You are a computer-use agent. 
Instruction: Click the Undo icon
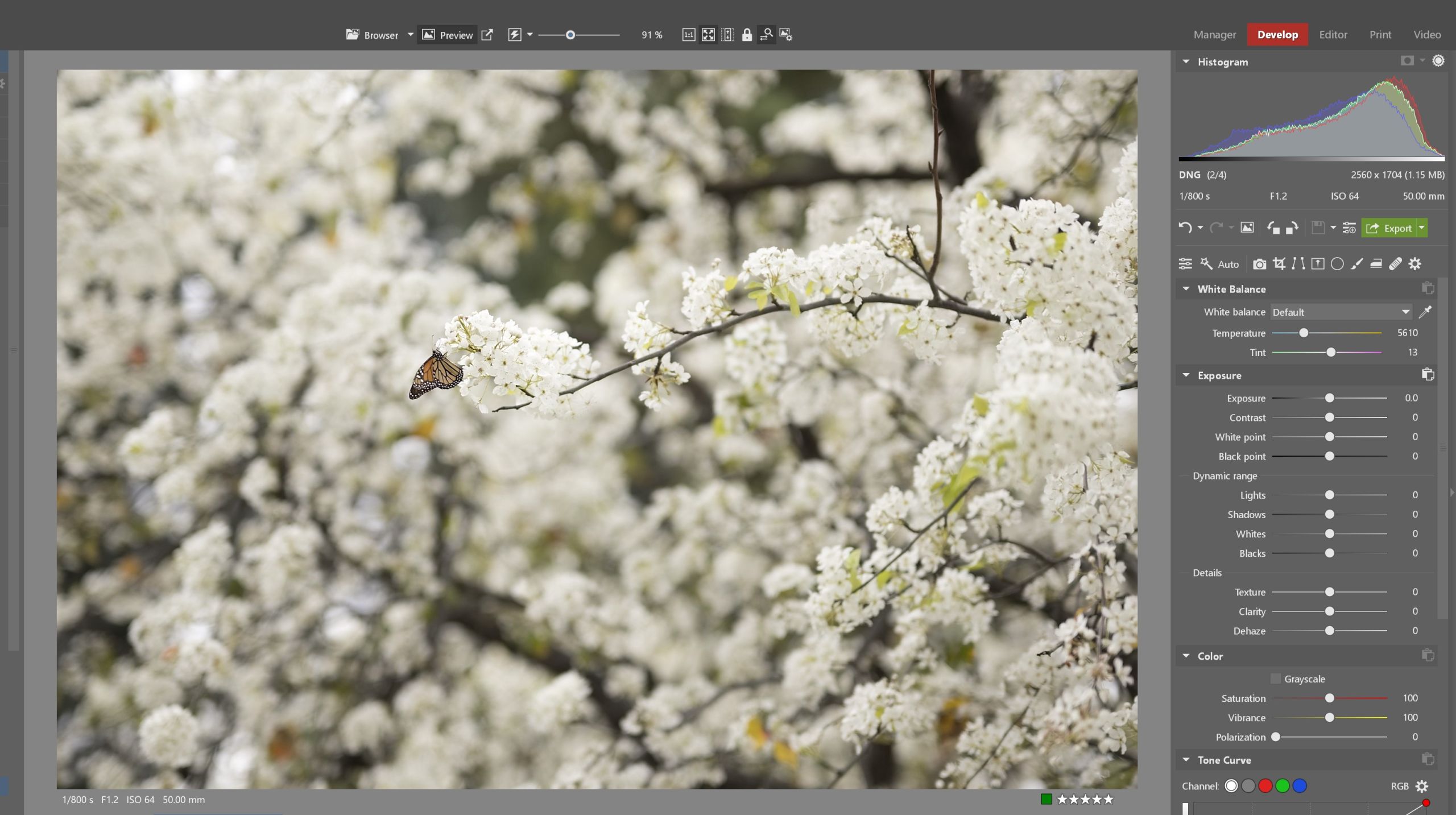coord(1186,227)
